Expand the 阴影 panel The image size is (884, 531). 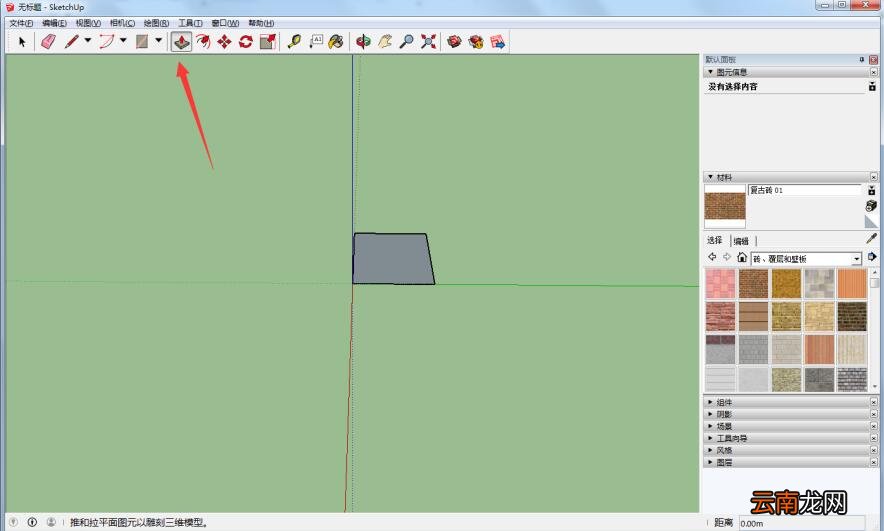coord(710,414)
